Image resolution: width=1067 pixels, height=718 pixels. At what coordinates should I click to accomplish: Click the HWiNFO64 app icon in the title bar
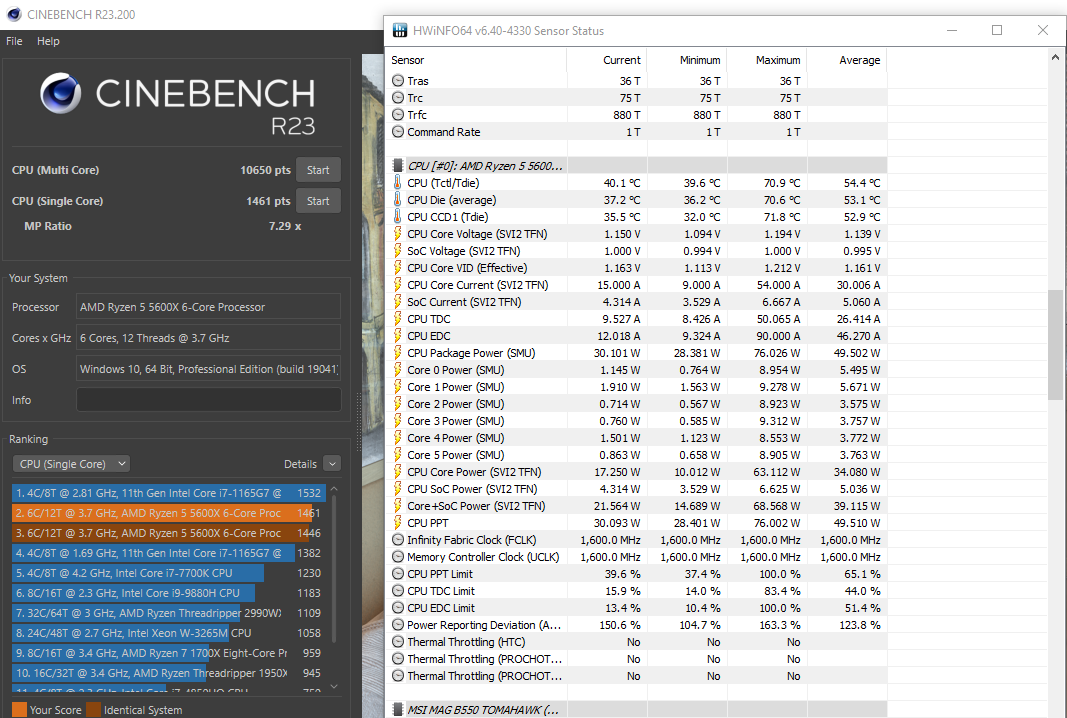point(400,31)
